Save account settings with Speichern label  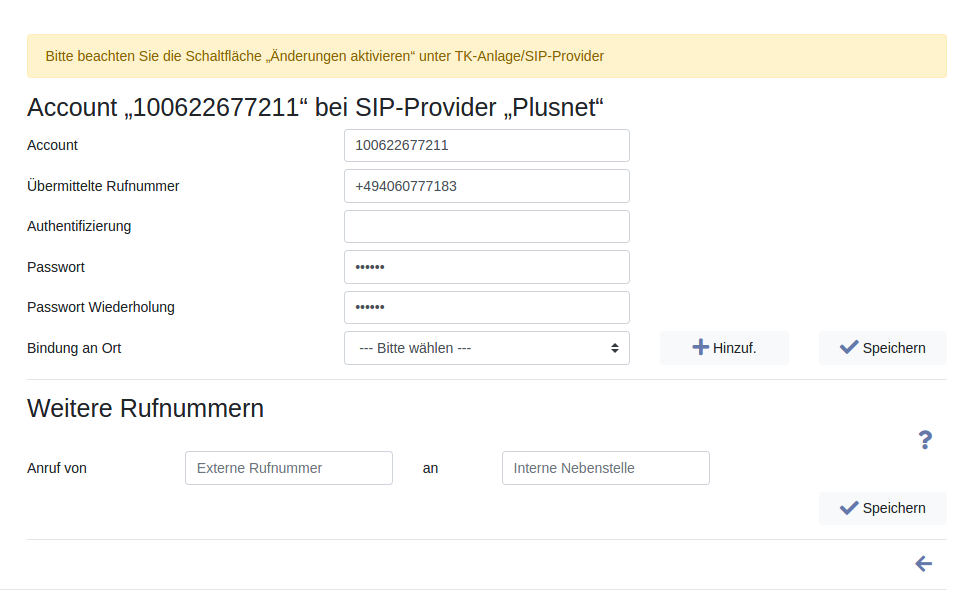coord(894,348)
